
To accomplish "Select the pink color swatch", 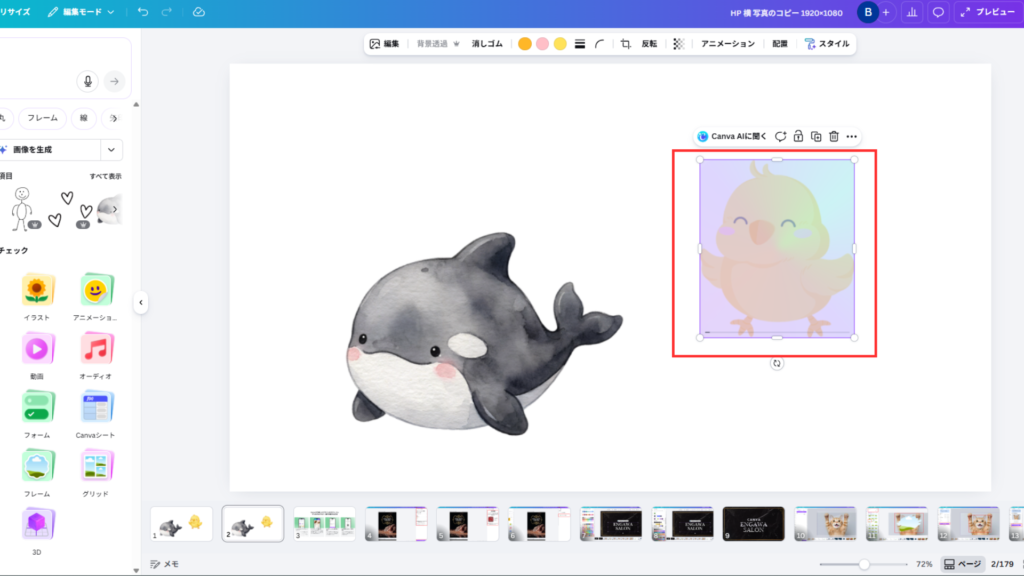I will (542, 44).
